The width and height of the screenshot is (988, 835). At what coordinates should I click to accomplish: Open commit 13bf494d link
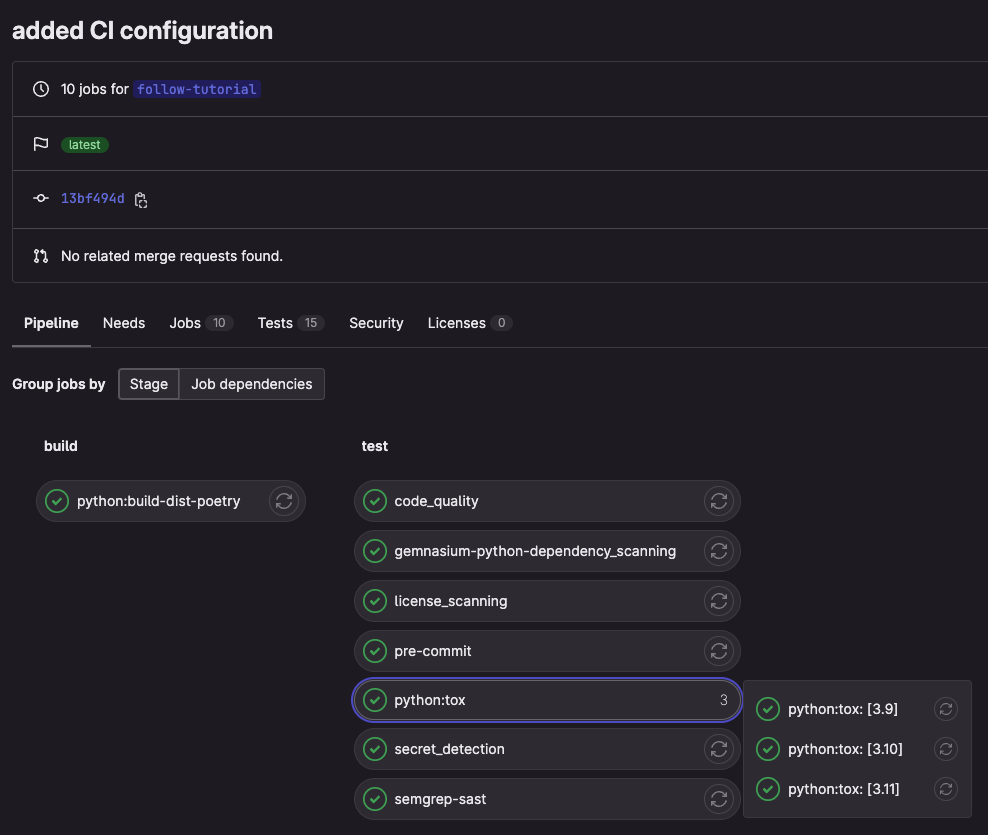93,199
